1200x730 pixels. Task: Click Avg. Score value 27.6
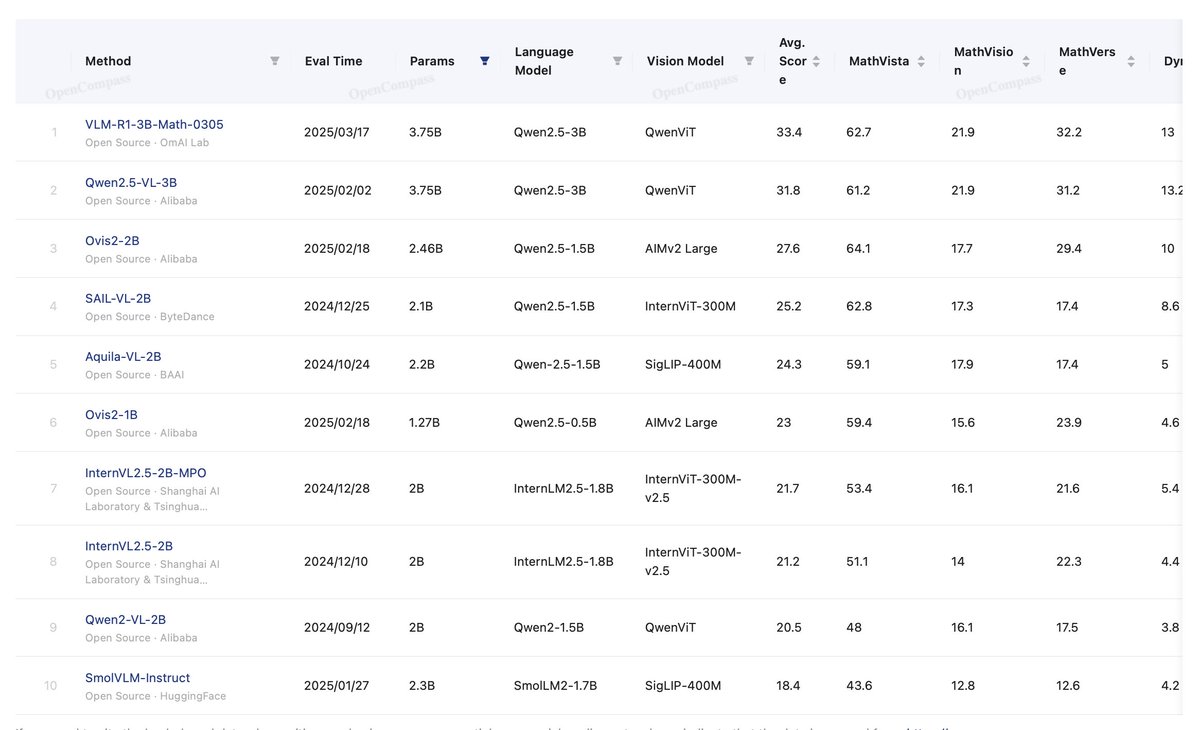[x=789, y=249]
